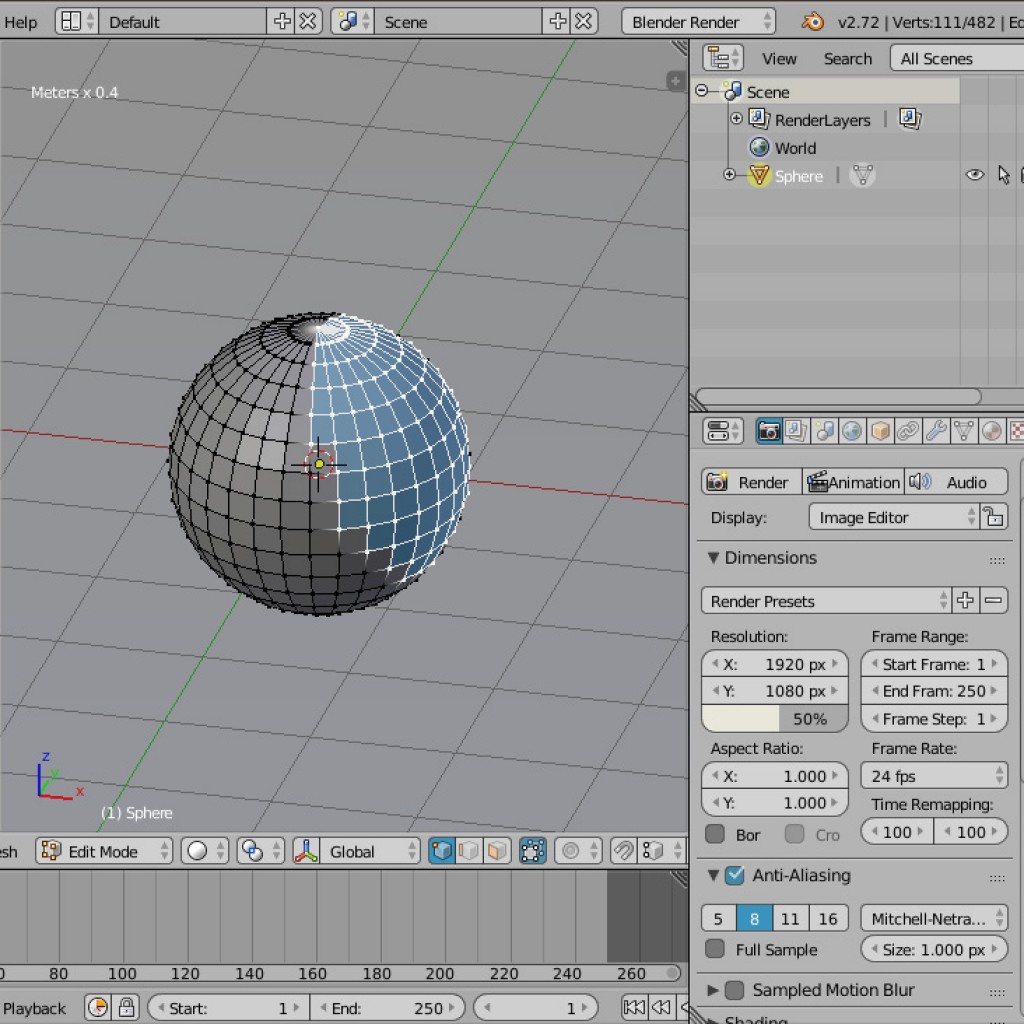Click the Animation render button
Screen dimensions: 1024x1024
pyautogui.click(x=853, y=482)
